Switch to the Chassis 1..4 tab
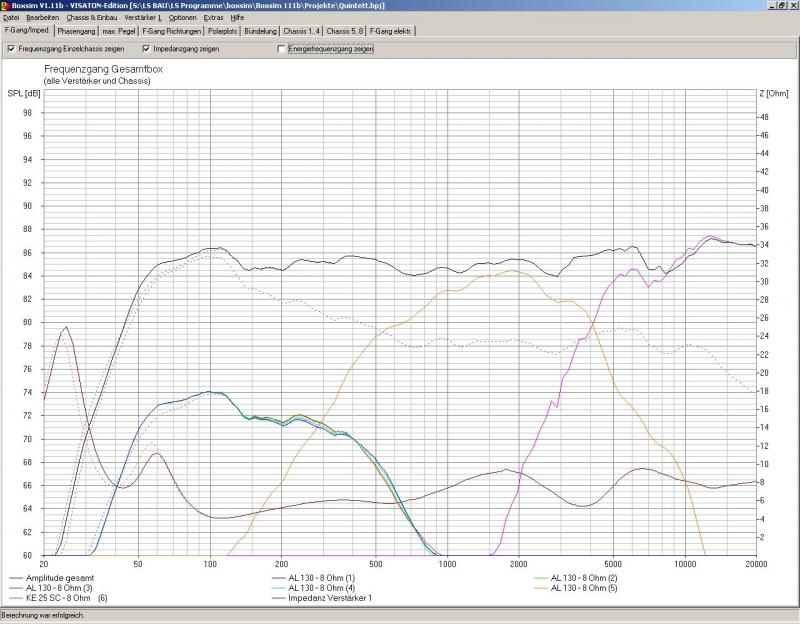This screenshot has width=800, height=624. pos(302,31)
